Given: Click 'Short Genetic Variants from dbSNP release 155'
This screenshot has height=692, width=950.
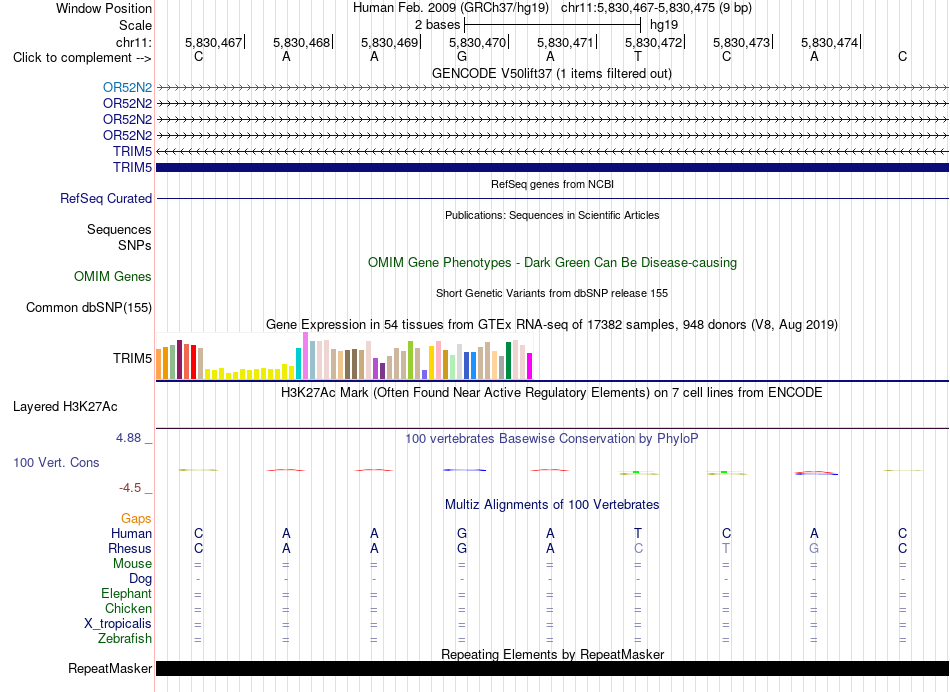Looking at the screenshot, I should coord(552,293).
